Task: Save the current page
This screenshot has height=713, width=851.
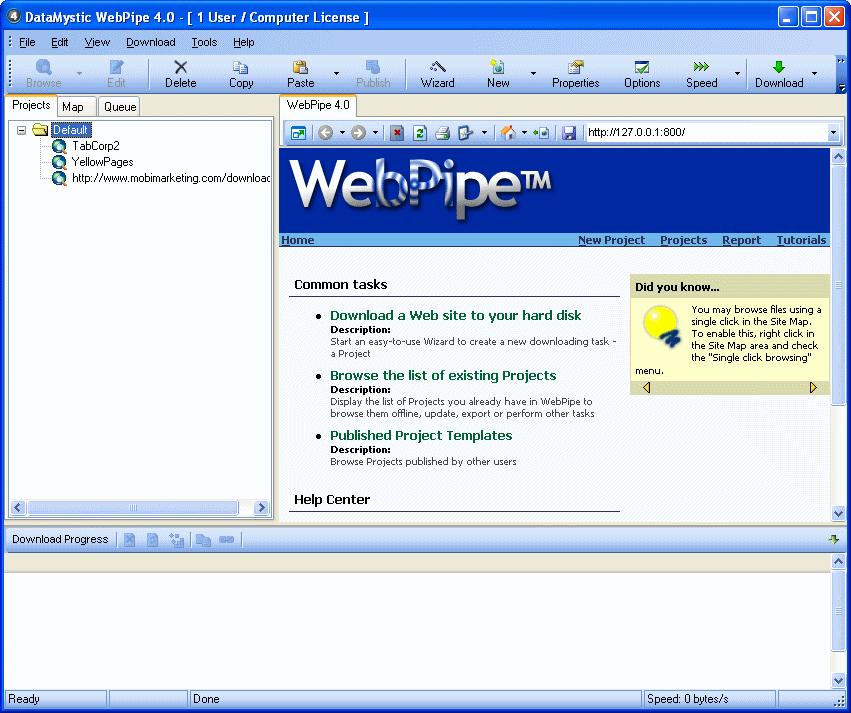Action: (x=570, y=132)
